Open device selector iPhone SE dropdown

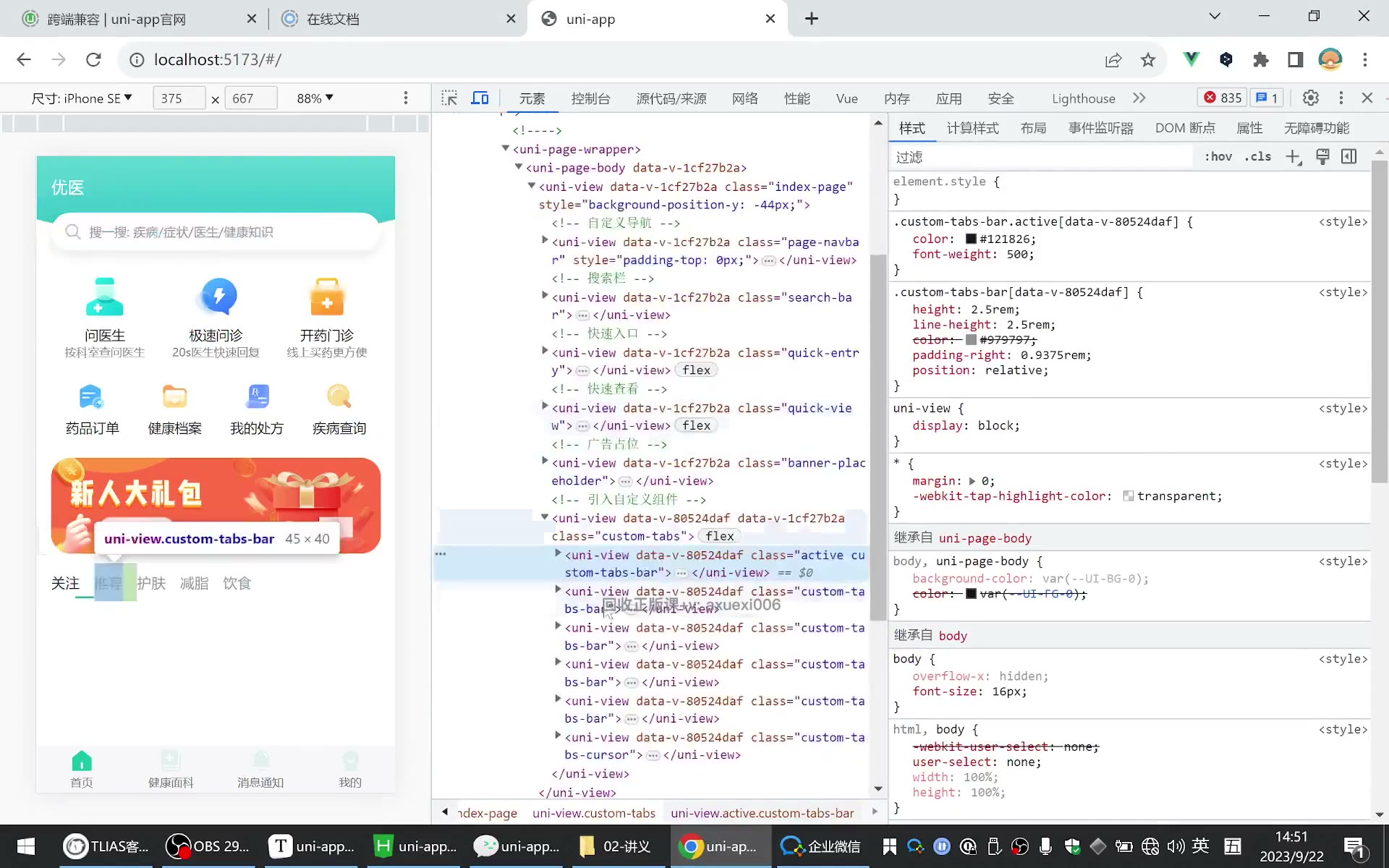(x=82, y=98)
